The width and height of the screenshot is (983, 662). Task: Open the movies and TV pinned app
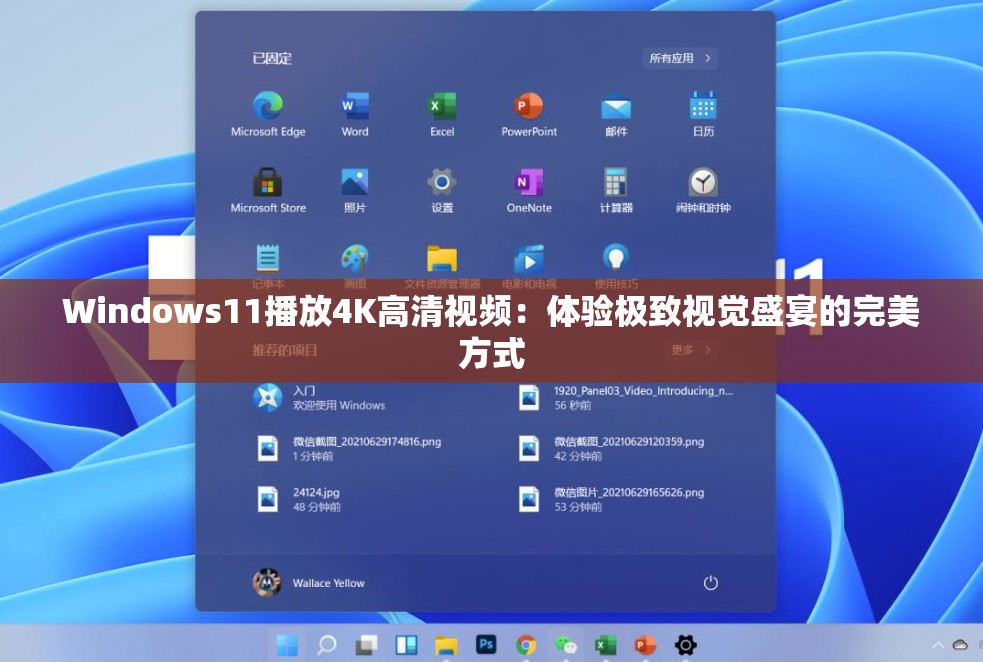[x=529, y=266]
